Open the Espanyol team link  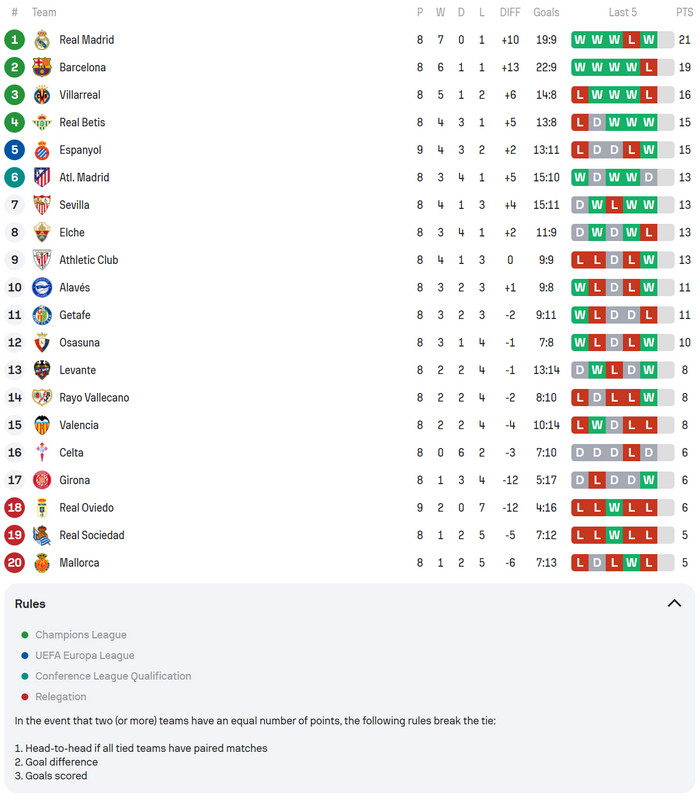(x=80, y=150)
